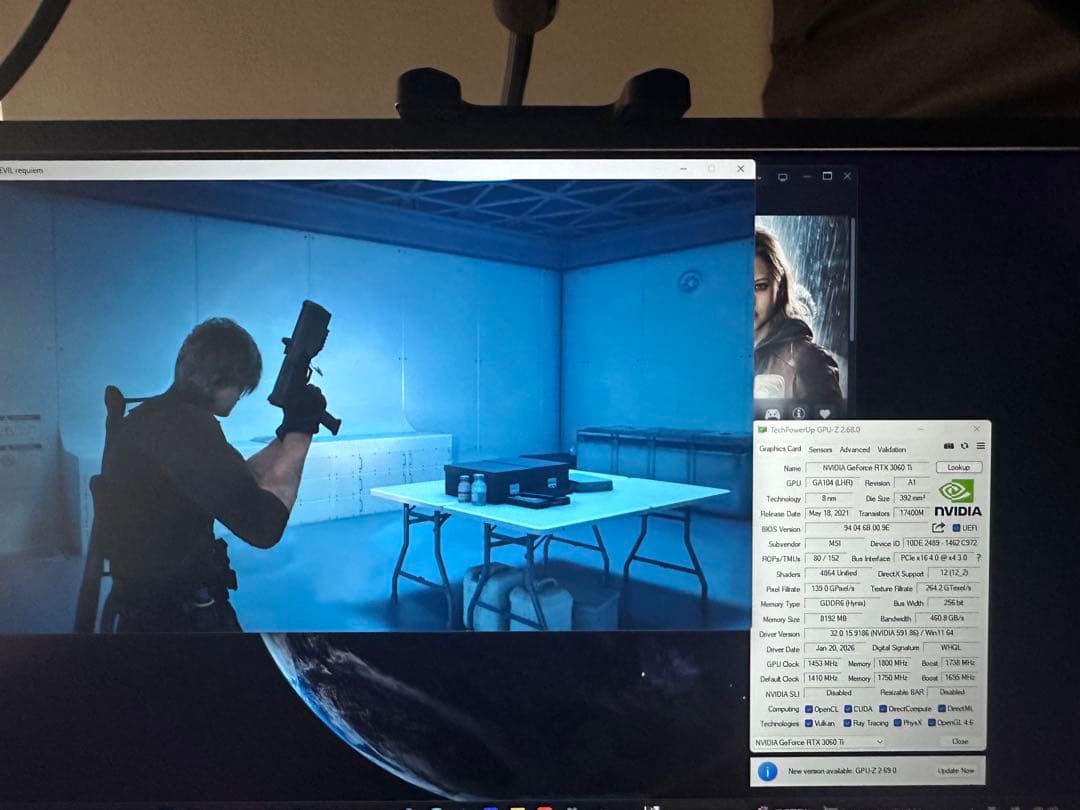Close the GPU-Z window with X
The width and height of the screenshot is (1080, 810).
(976, 428)
